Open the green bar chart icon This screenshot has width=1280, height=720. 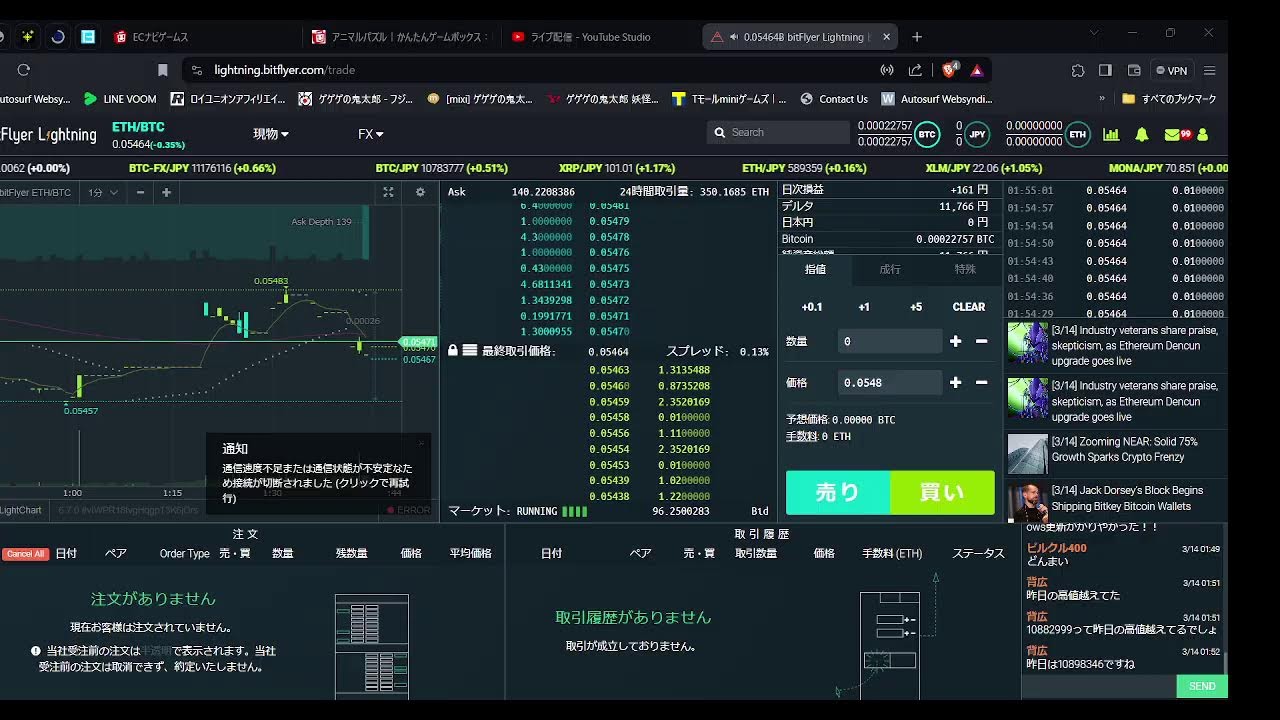coord(1111,134)
